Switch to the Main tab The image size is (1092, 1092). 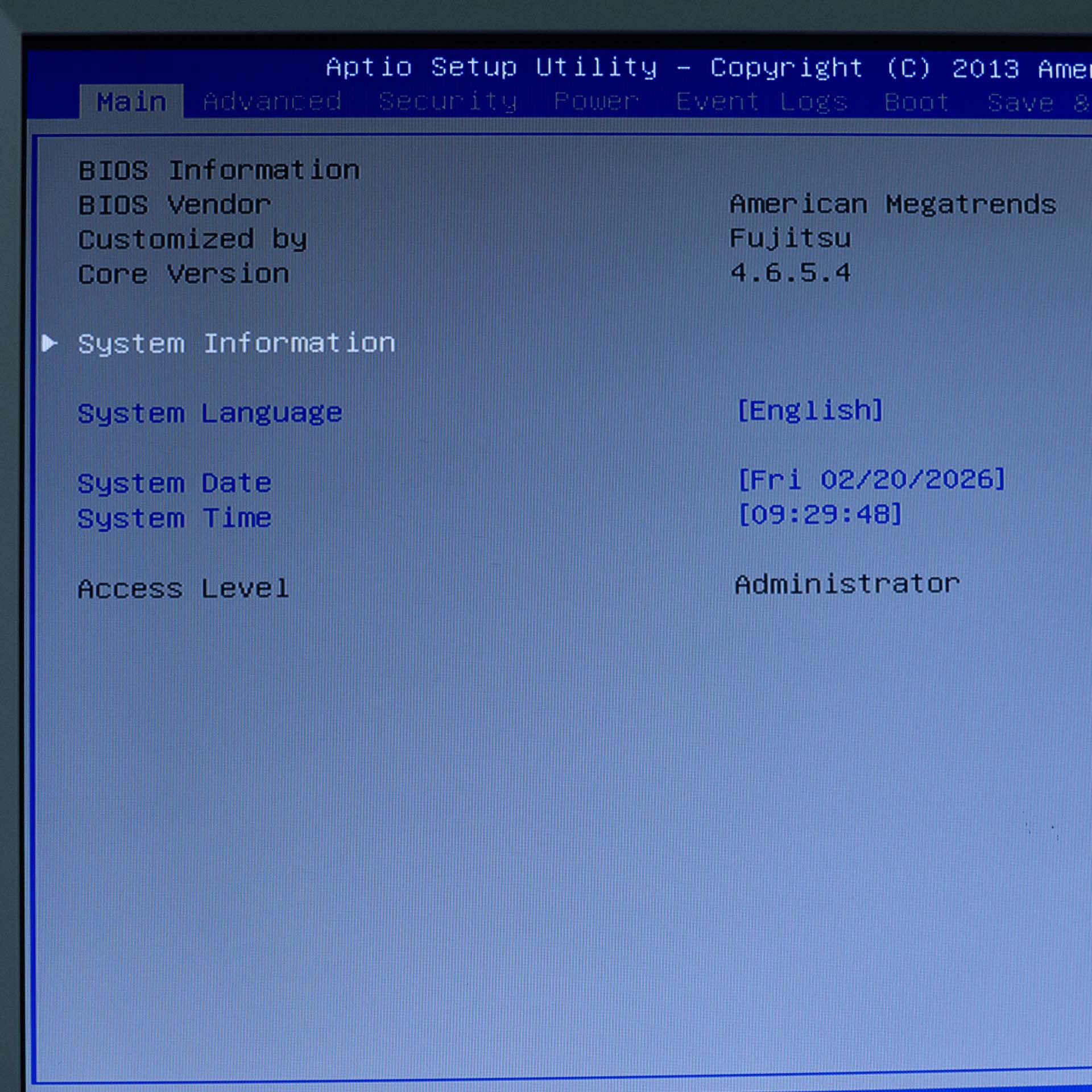[131, 102]
